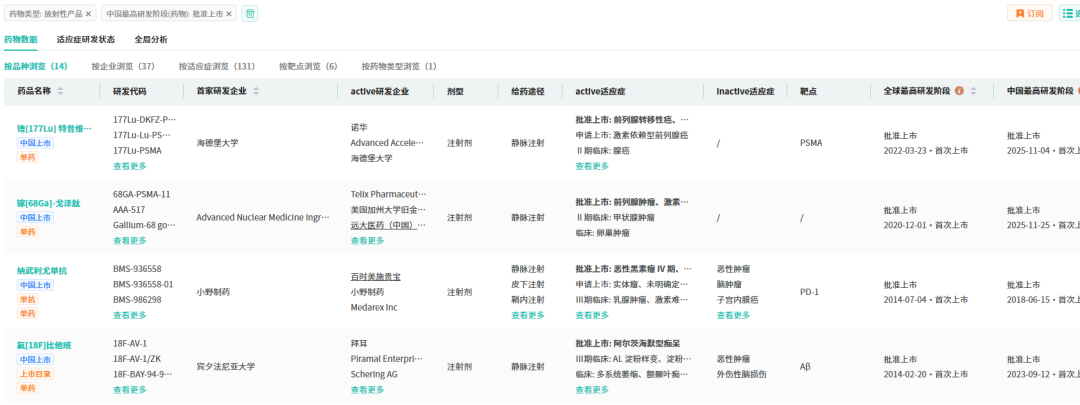This screenshot has width=1080, height=405.
Task: Open the 纳武利尤单抗 drug link
Action: point(42,271)
